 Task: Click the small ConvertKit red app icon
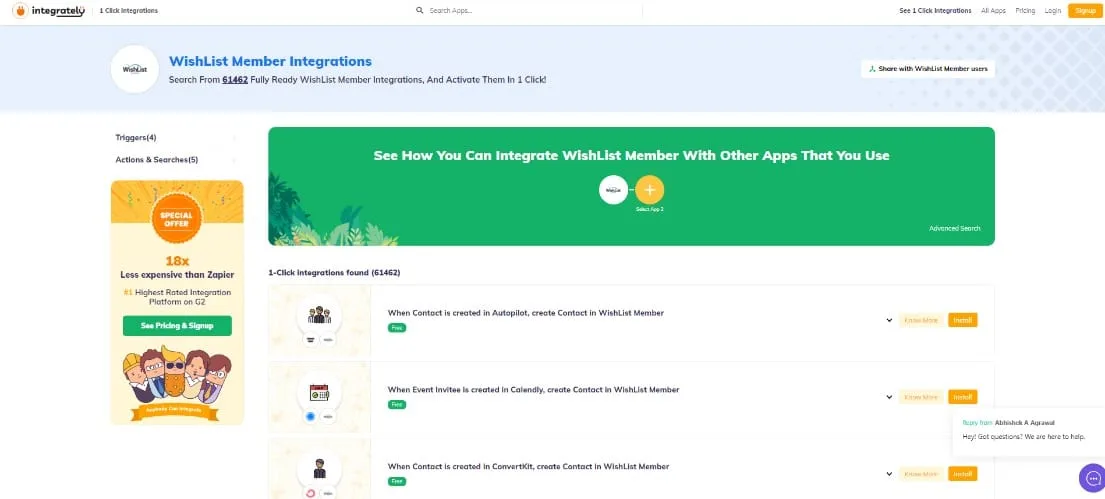pos(311,493)
